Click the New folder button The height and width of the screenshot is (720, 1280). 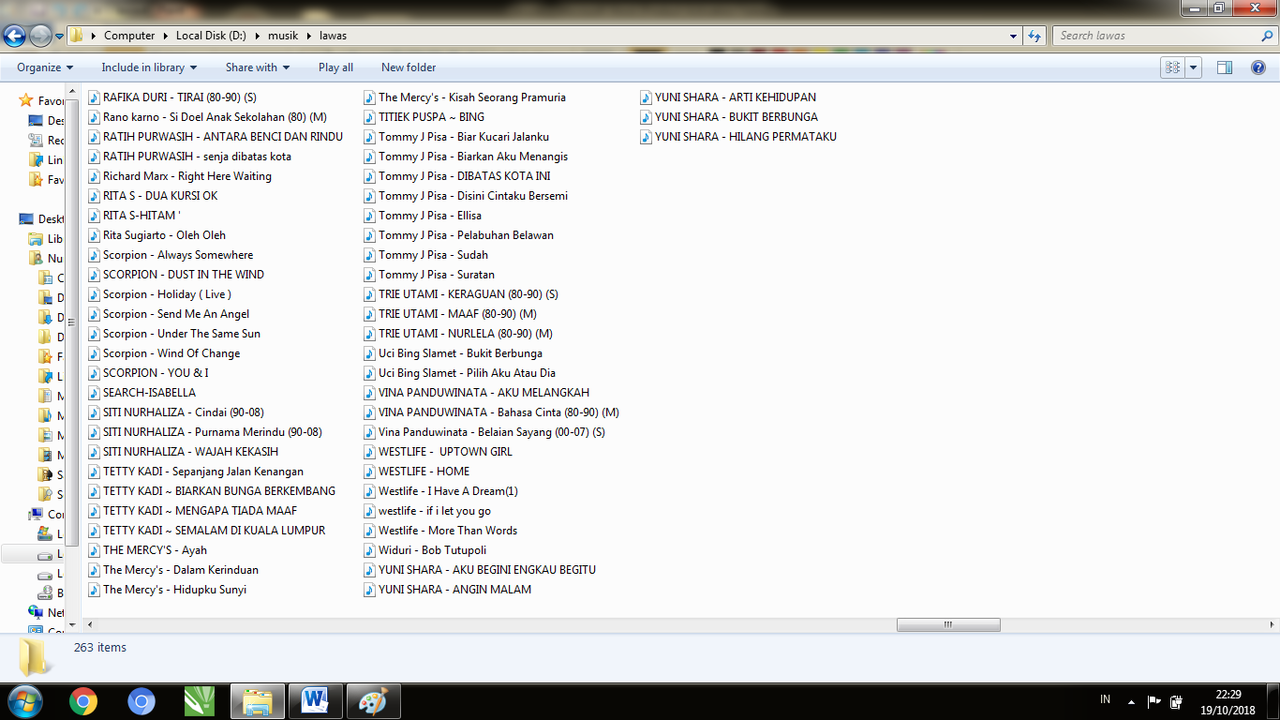pos(408,67)
